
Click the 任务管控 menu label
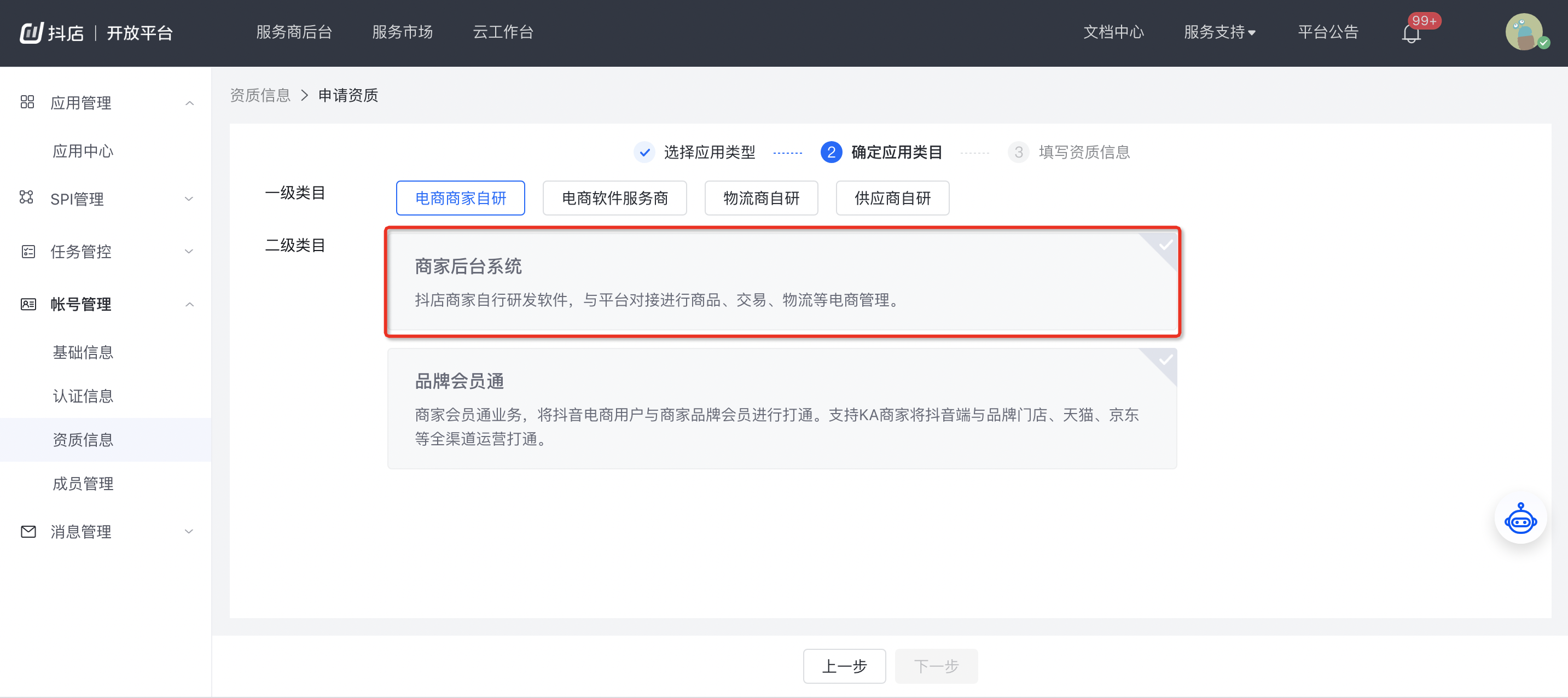click(81, 251)
